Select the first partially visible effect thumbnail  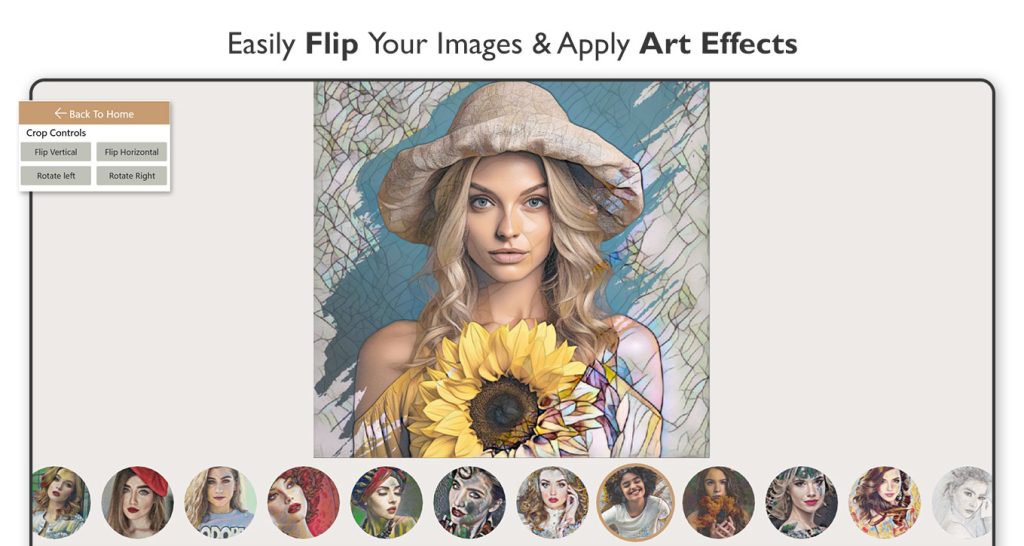pos(60,502)
